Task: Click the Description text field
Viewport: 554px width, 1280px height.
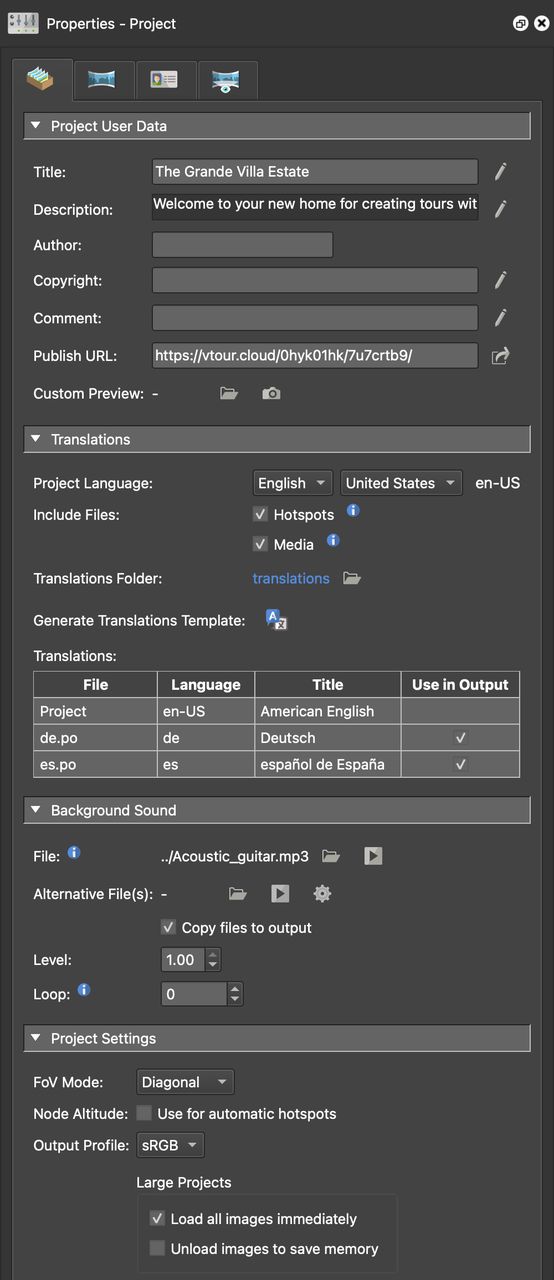Action: pyautogui.click(x=315, y=207)
